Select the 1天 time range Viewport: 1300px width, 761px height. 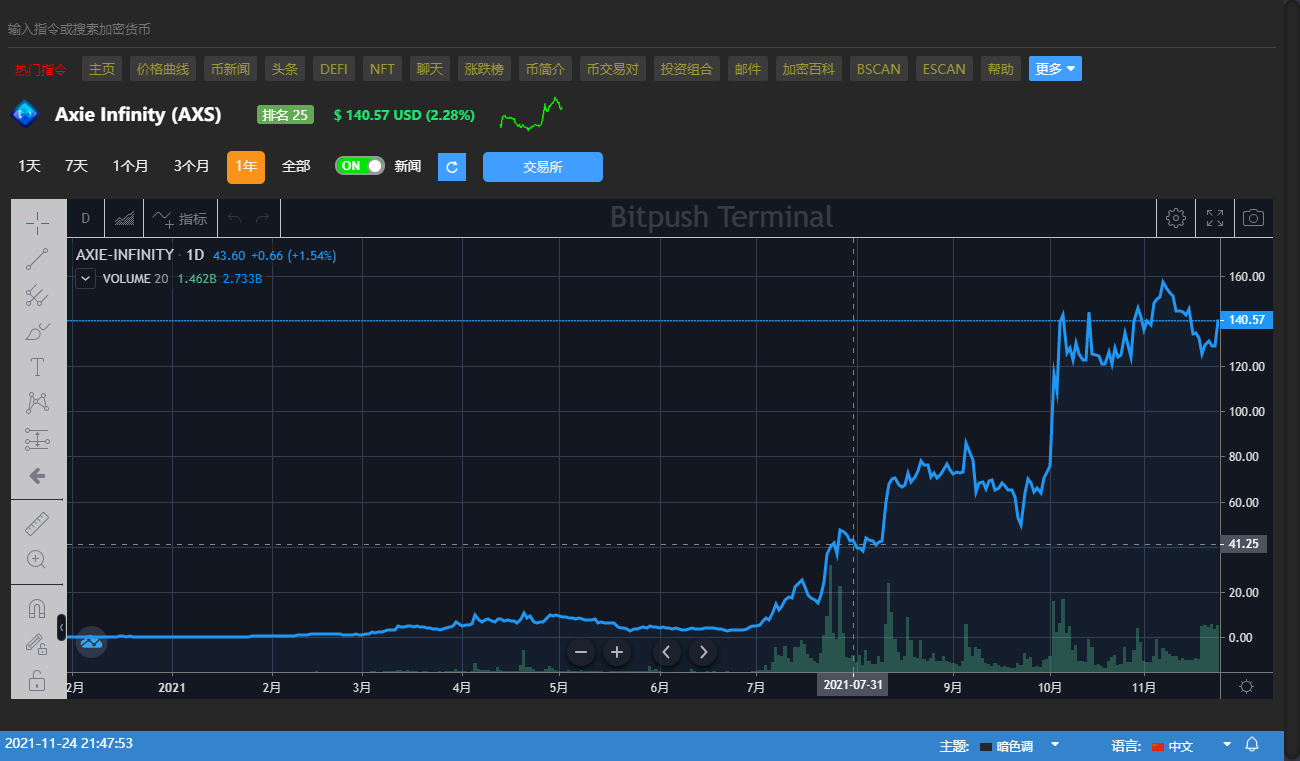coord(29,166)
